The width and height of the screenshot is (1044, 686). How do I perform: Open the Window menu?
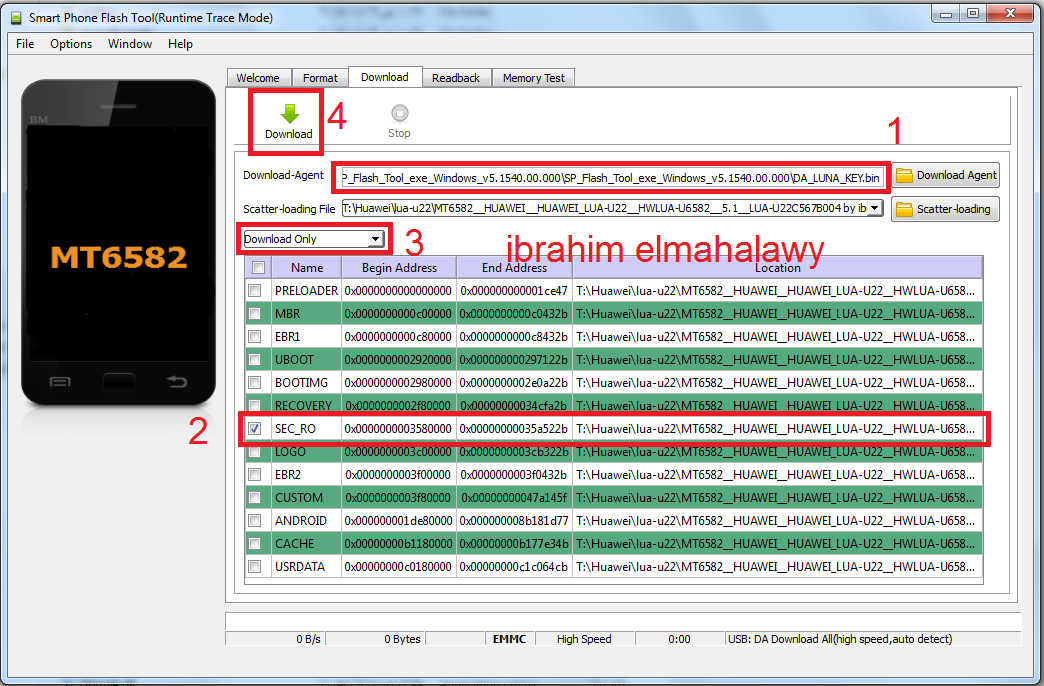130,44
